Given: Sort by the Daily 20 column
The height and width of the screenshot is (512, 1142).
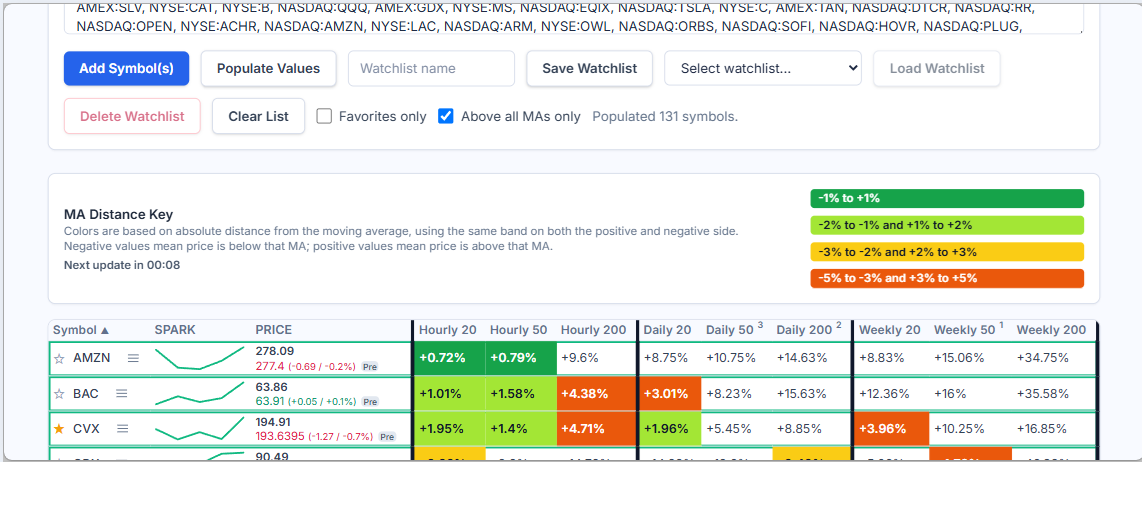Looking at the screenshot, I should pyautogui.click(x=667, y=330).
